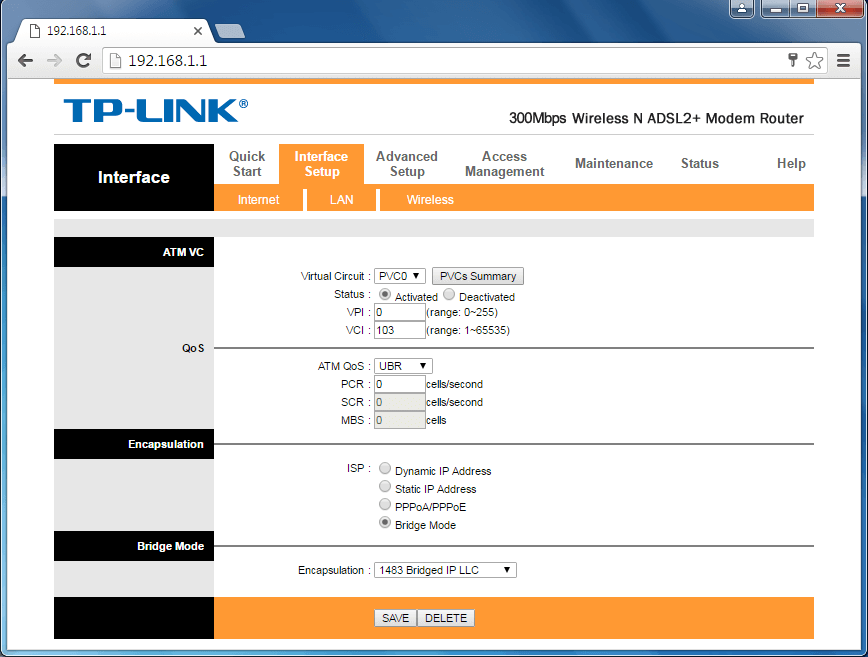
Task: Select the Deactivated status radio button
Action: (x=449, y=294)
